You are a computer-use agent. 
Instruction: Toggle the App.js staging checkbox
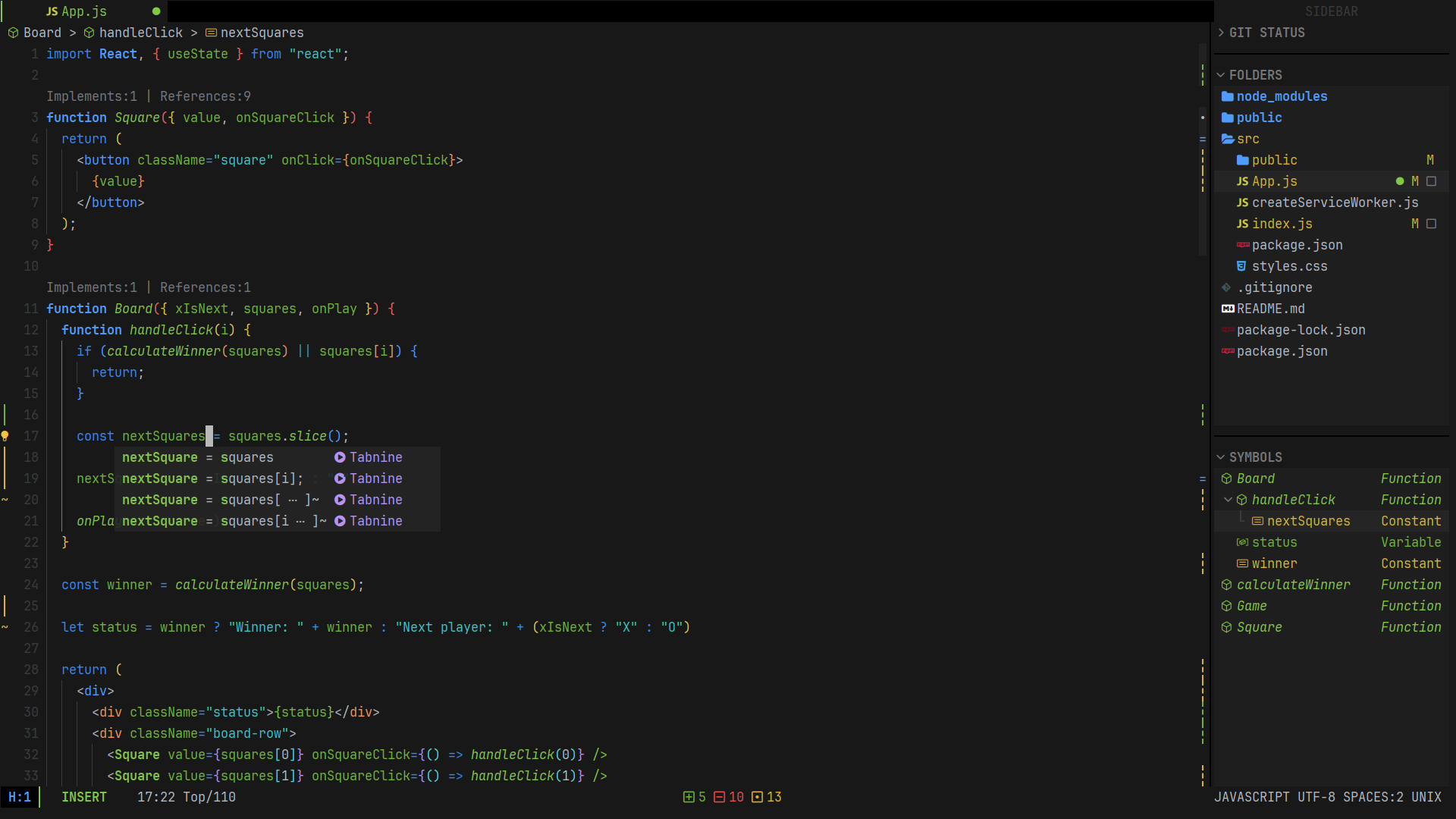click(x=1431, y=181)
